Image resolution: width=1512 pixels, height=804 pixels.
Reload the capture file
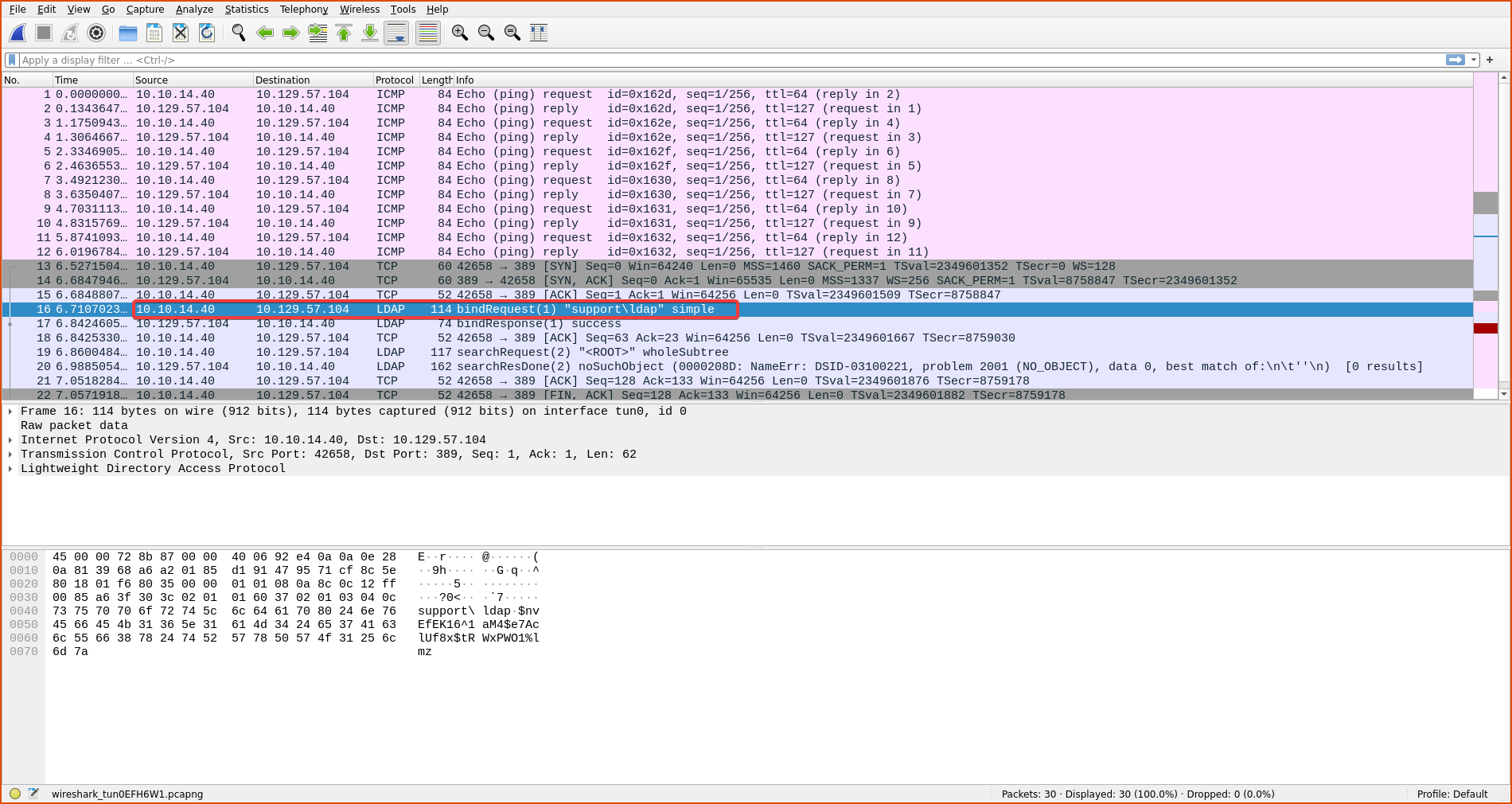point(207,33)
